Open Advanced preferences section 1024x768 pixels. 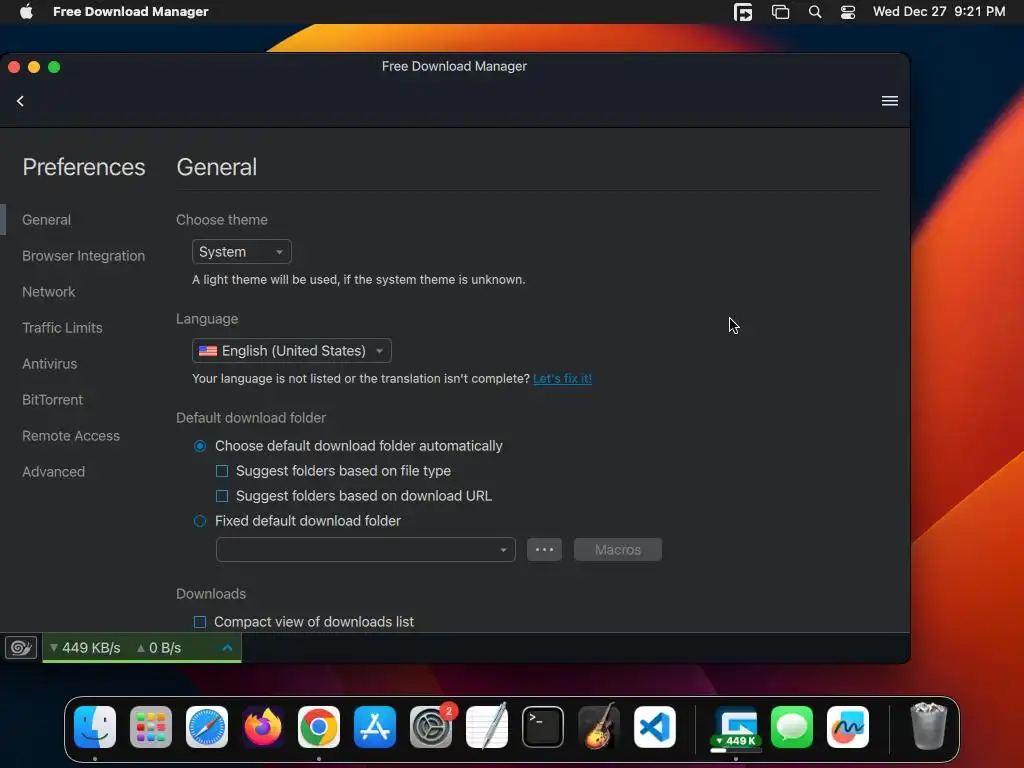54,472
